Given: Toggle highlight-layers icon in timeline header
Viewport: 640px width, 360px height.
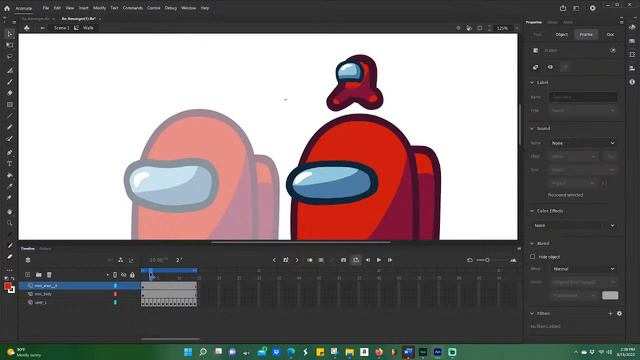Looking at the screenshot, I should click(108, 275).
